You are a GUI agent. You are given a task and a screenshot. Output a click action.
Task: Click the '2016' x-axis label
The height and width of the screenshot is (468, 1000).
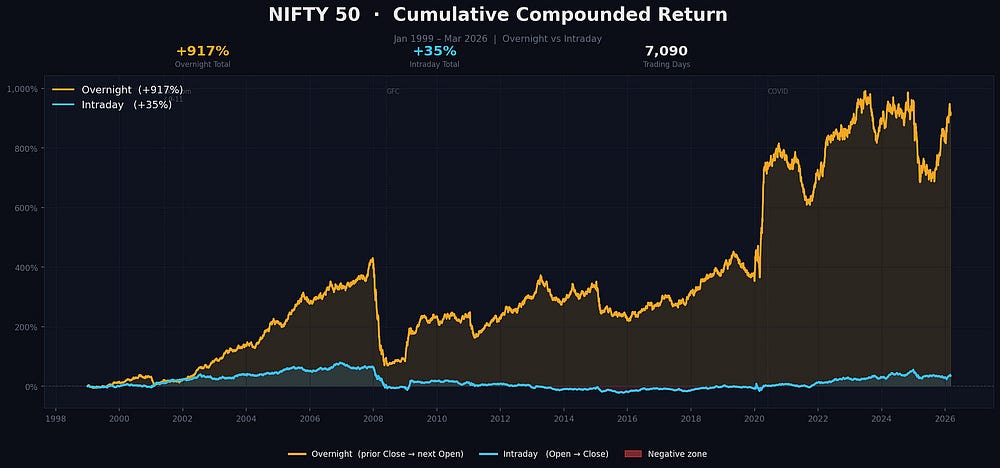coord(628,419)
